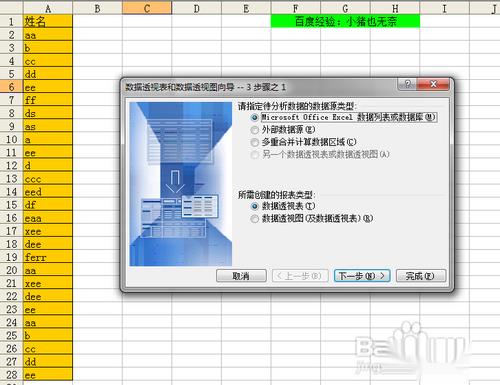Click the wizard illustration image
Screen dimensions: 500x385
click(181, 184)
